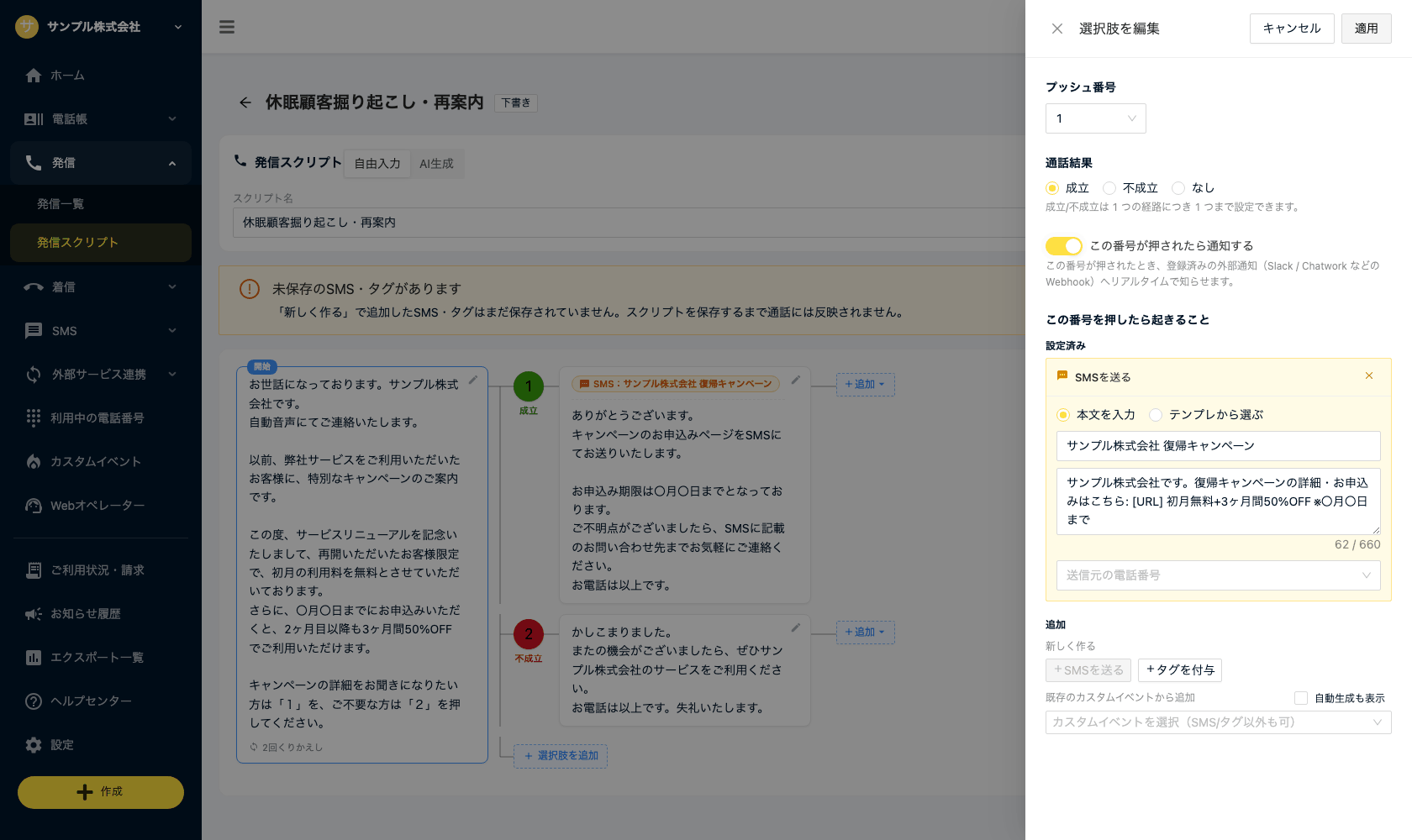Edit the option 1 成立 response with pencil
The width and height of the screenshot is (1412, 840).
(x=795, y=381)
